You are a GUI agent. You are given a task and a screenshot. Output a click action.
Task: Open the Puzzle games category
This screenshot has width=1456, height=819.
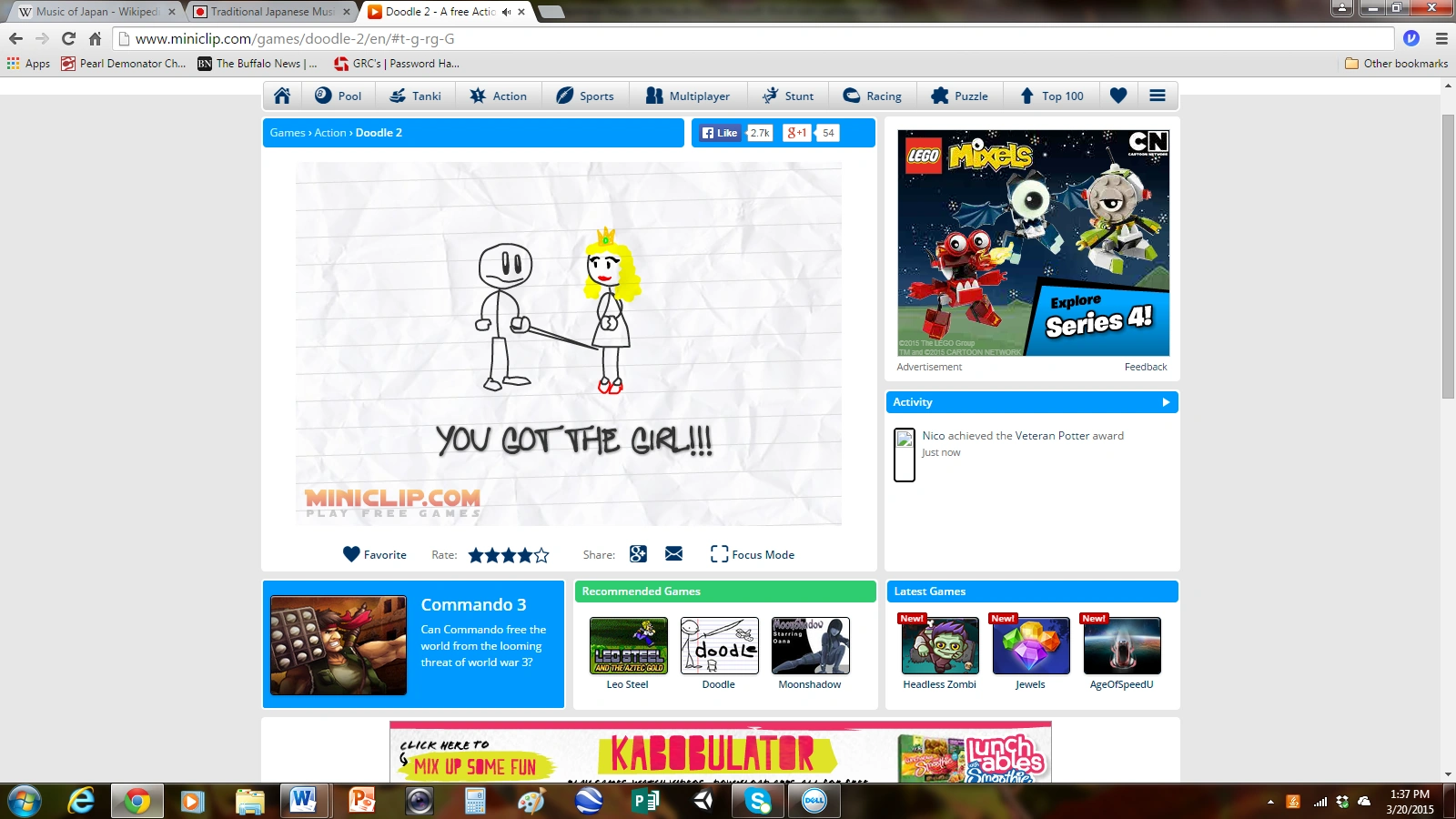[x=959, y=96]
